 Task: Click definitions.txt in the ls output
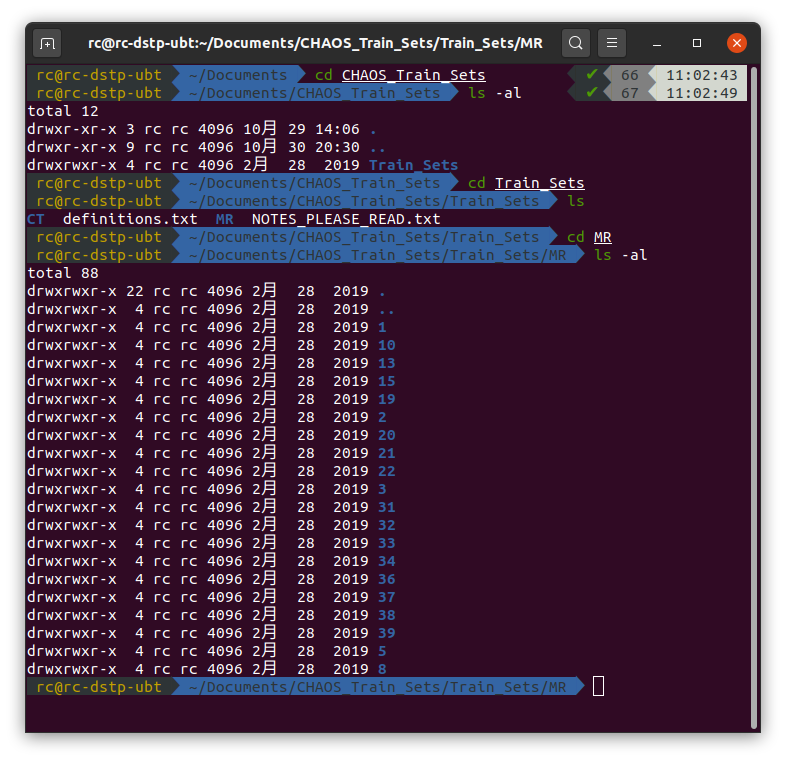130,219
